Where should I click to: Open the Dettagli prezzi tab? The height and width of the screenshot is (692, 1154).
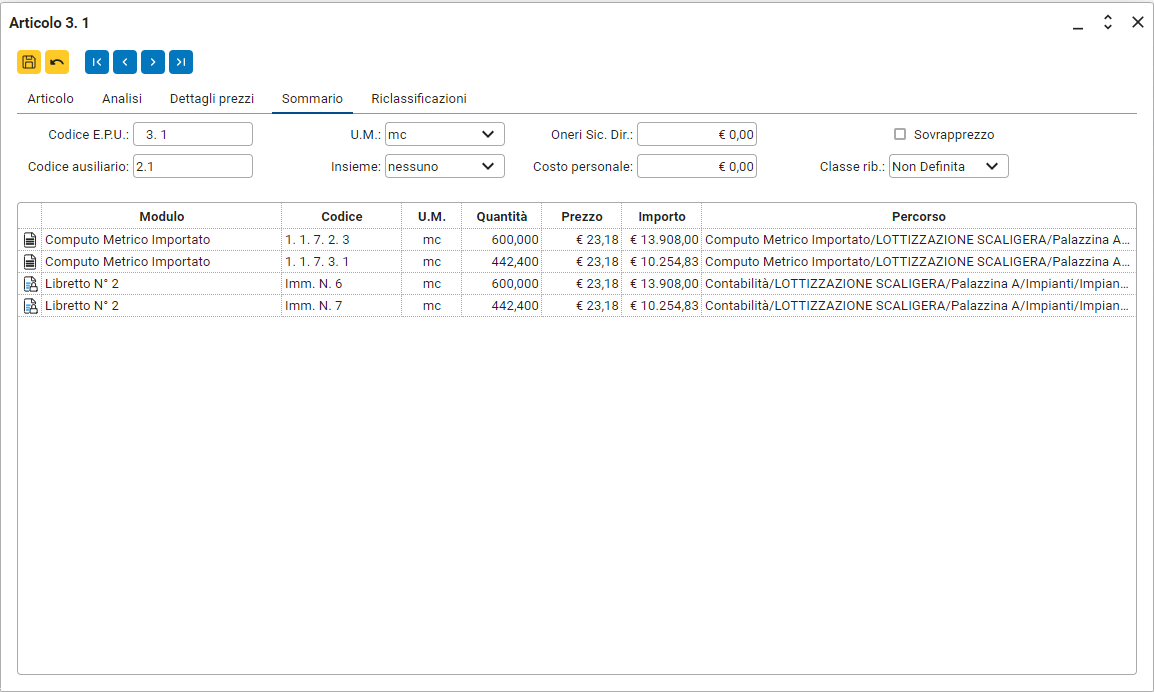click(212, 99)
